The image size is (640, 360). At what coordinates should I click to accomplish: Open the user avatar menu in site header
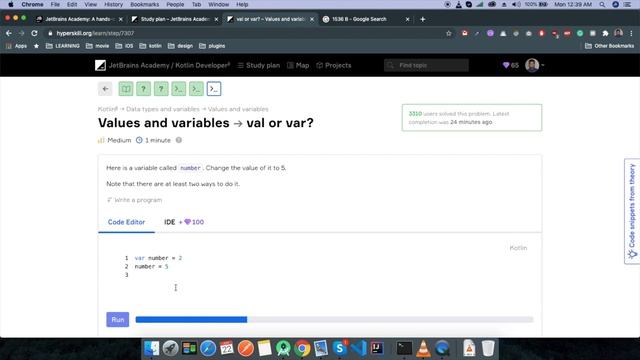tap(534, 65)
